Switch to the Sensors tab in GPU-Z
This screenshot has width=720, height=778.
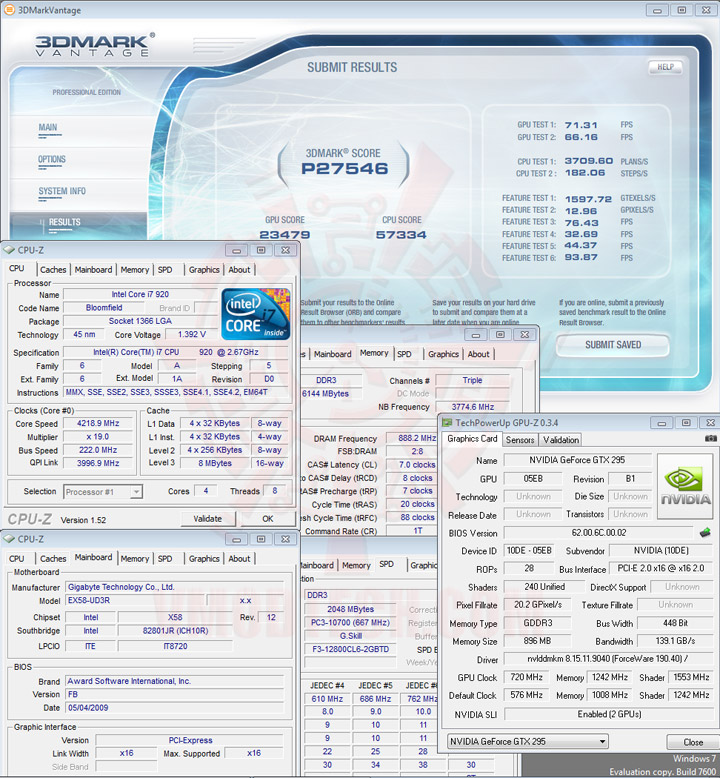(x=520, y=440)
